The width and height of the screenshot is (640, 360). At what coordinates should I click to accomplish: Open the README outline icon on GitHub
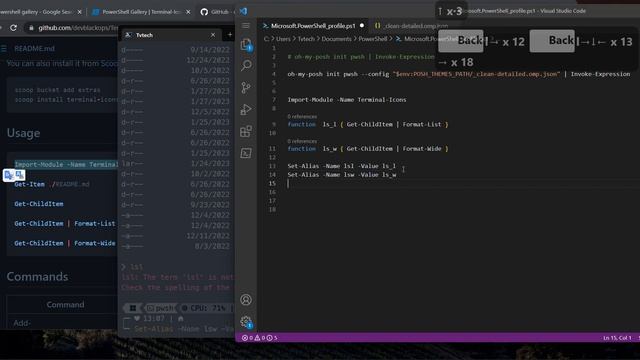point(4,49)
